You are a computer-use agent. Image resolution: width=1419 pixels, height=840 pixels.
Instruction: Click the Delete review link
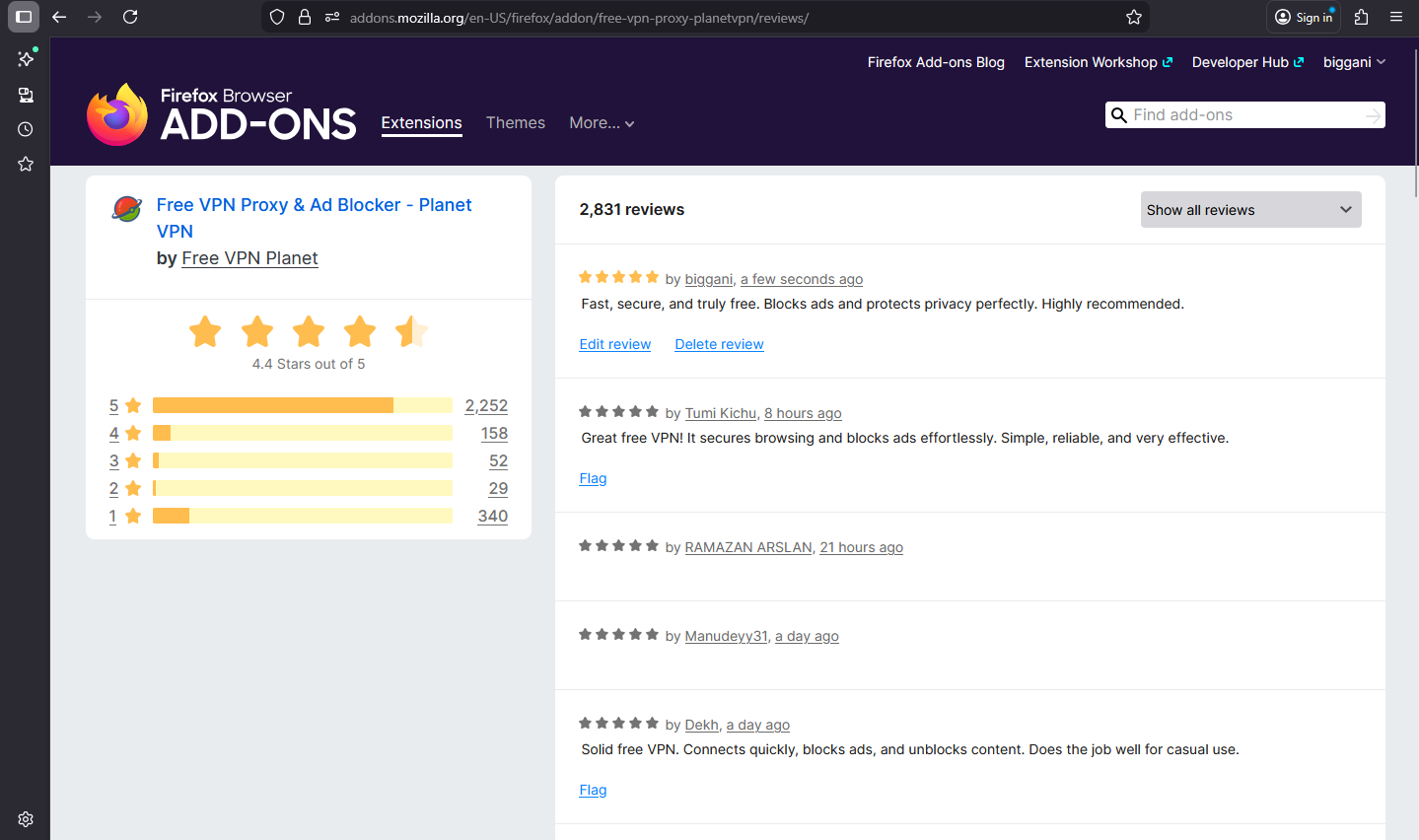coord(719,344)
